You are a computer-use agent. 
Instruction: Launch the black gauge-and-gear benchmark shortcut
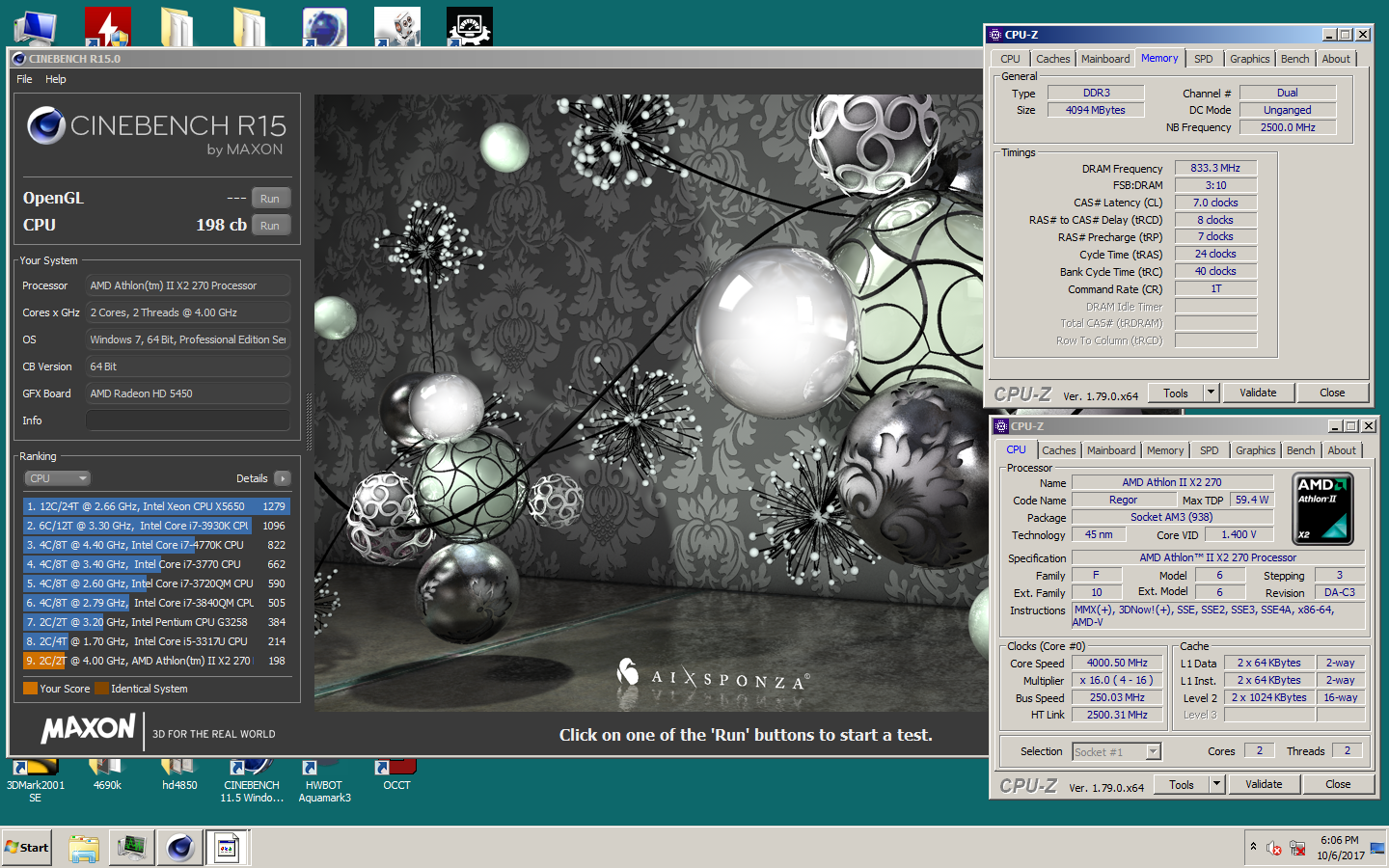(x=470, y=28)
